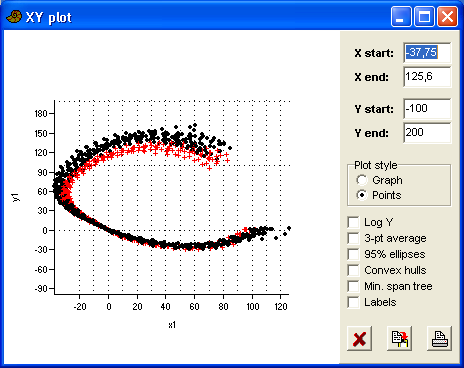Minimize the XY plot window
The image size is (464, 368).
point(401,16)
